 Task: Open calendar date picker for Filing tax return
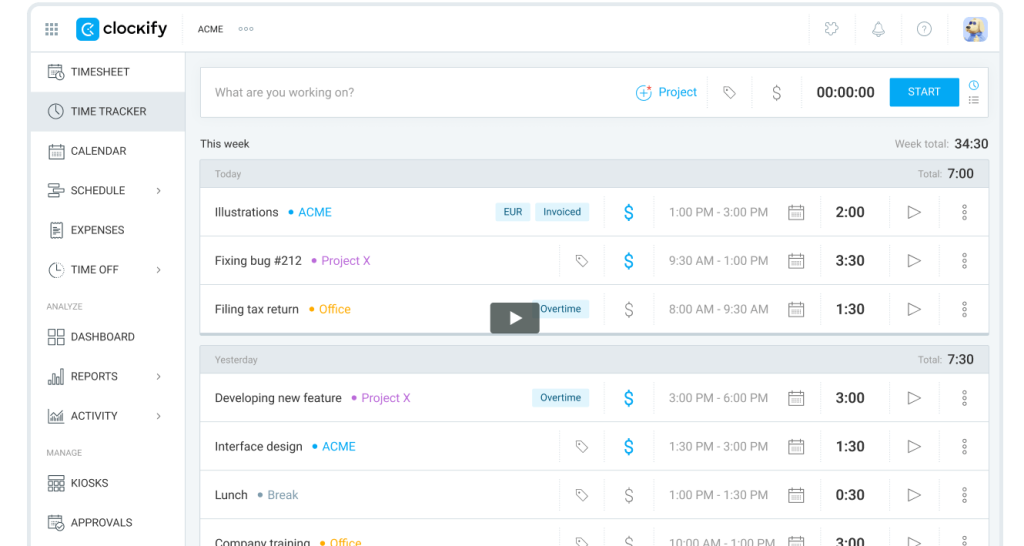click(x=795, y=309)
